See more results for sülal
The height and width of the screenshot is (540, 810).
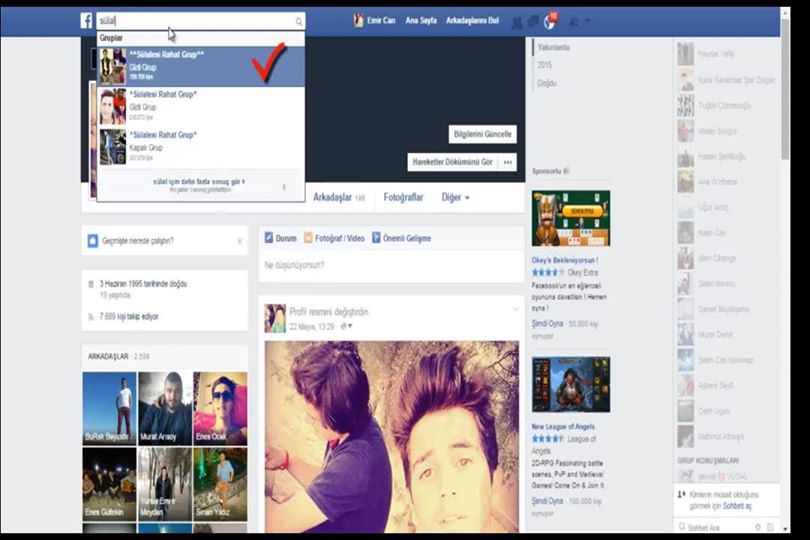(199, 182)
